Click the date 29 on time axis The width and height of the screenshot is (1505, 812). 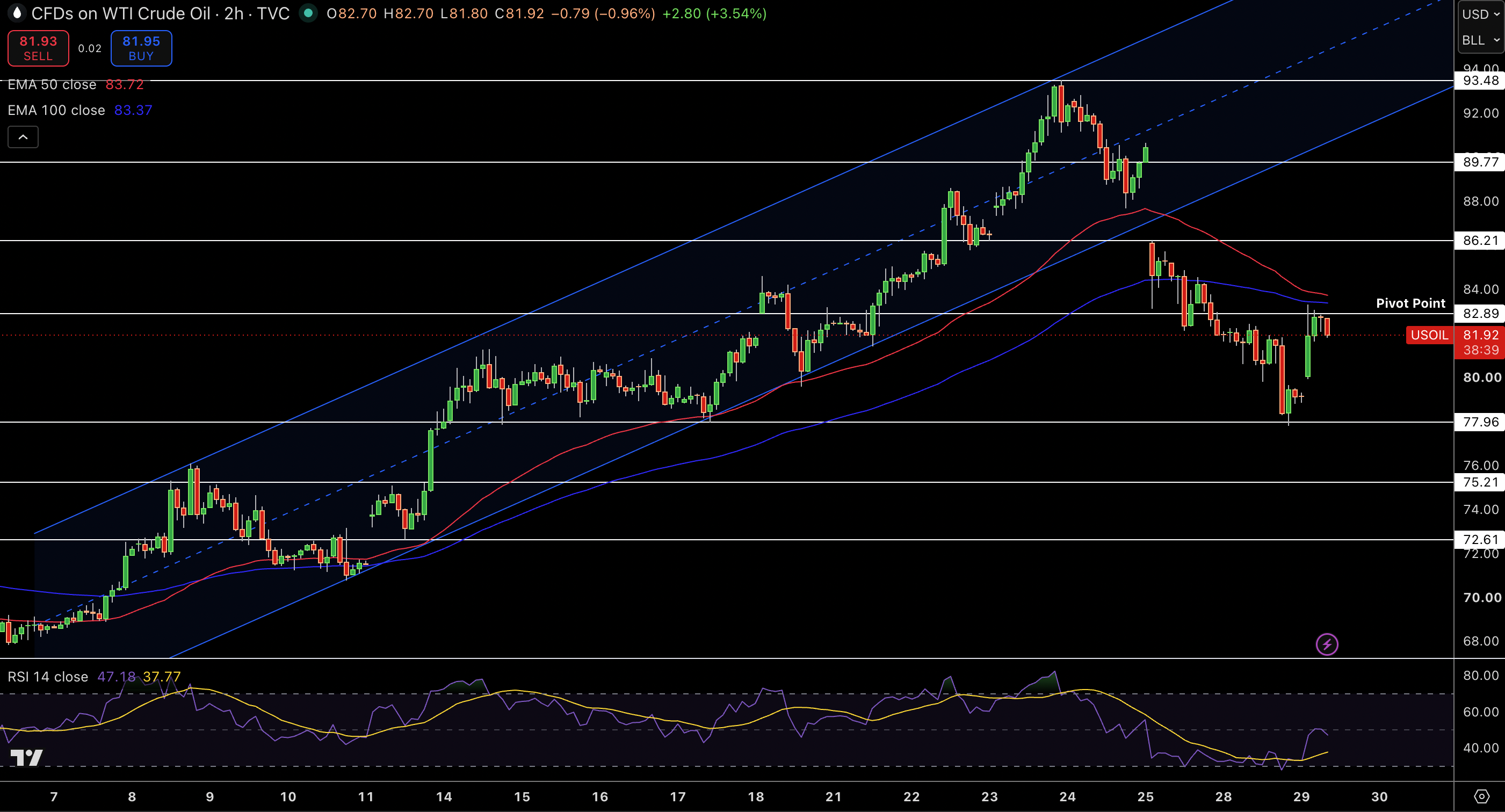1301,797
